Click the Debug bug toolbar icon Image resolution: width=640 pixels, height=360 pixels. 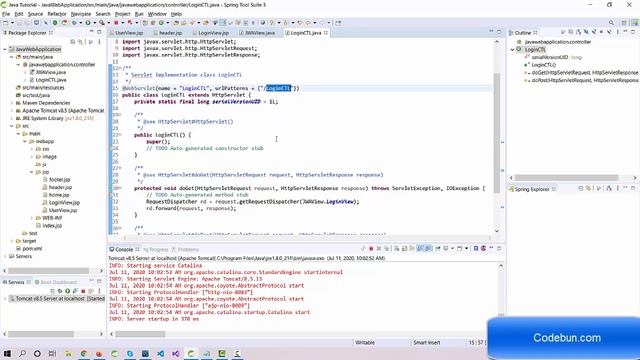74,23
